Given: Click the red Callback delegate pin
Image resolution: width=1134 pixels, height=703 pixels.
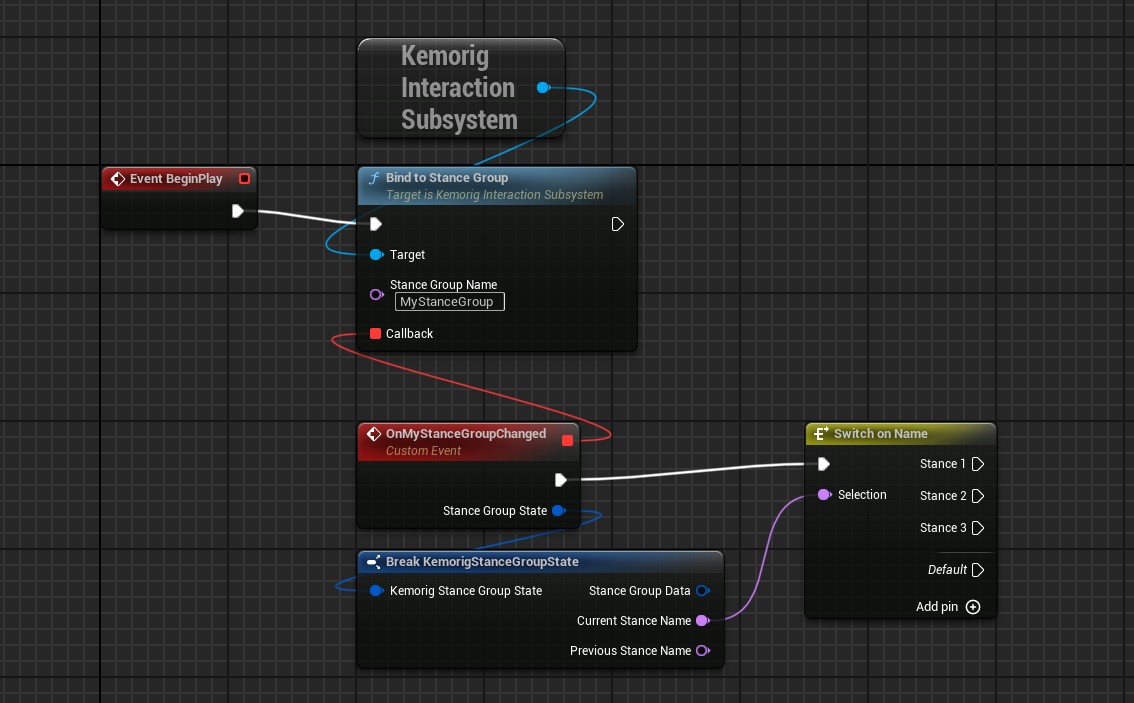Looking at the screenshot, I should pos(376,334).
